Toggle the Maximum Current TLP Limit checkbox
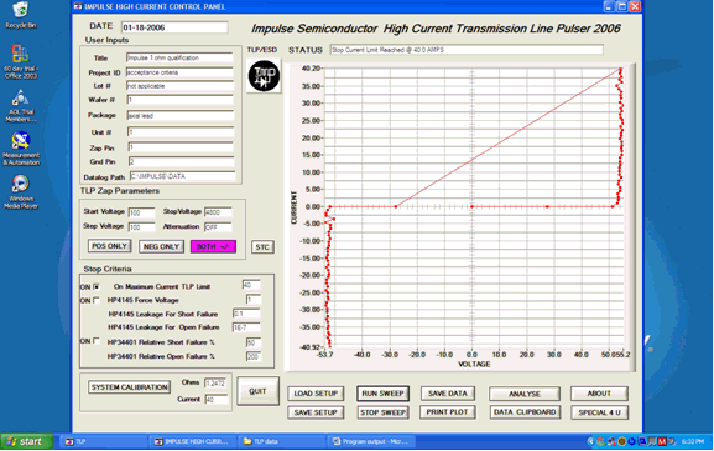714x451 pixels. pos(97,286)
